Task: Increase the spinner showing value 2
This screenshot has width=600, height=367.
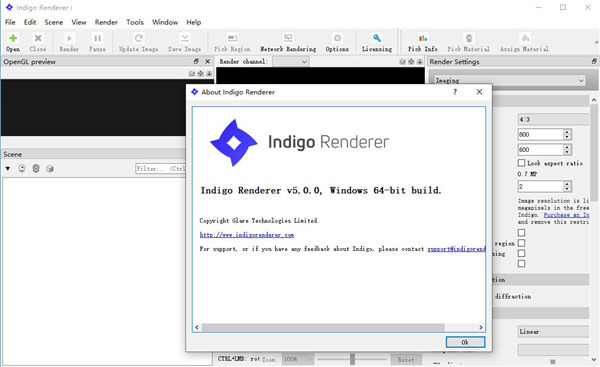Action: click(x=567, y=184)
